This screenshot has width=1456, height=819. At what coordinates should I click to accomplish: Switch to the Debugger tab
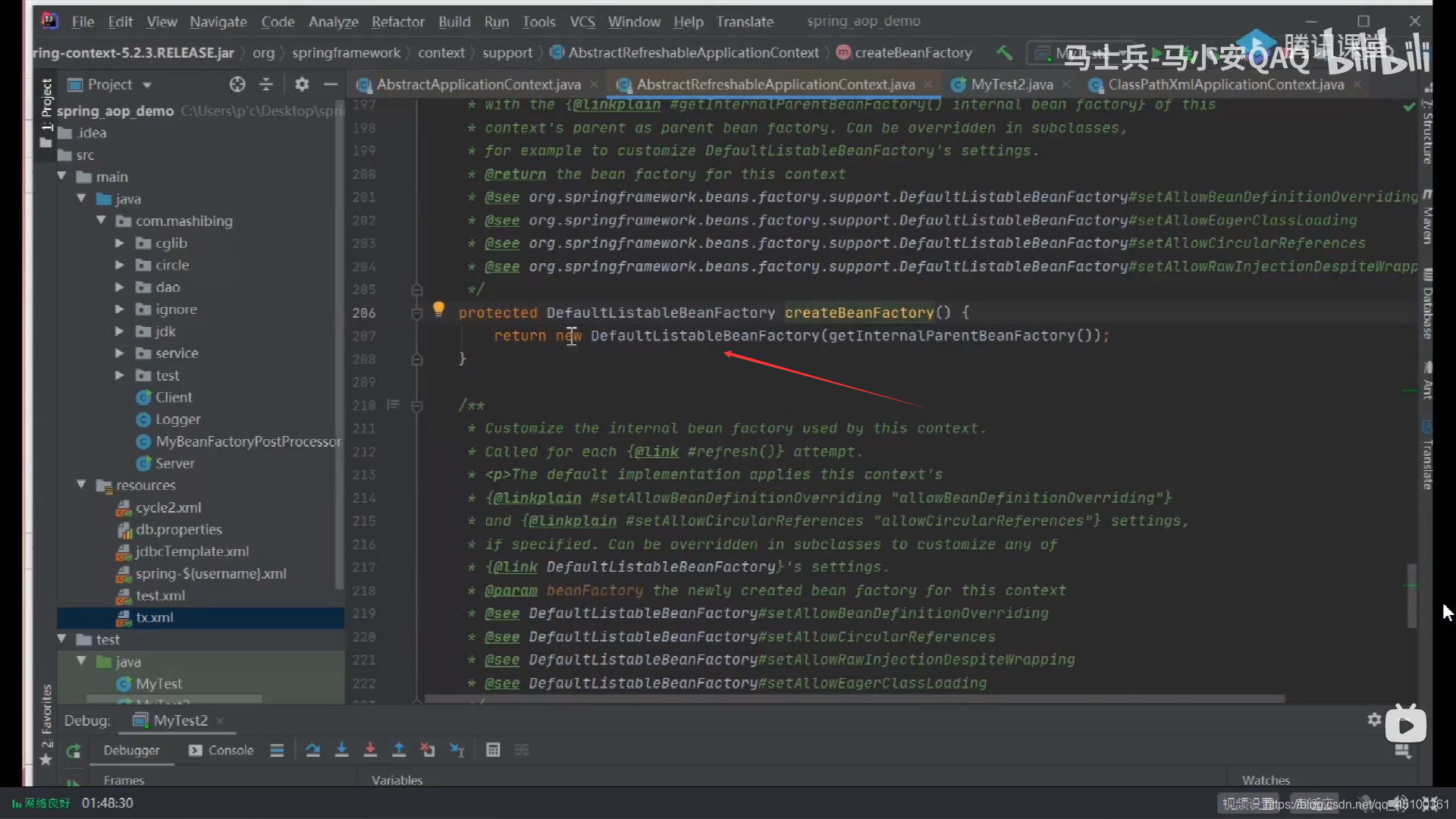click(x=131, y=750)
